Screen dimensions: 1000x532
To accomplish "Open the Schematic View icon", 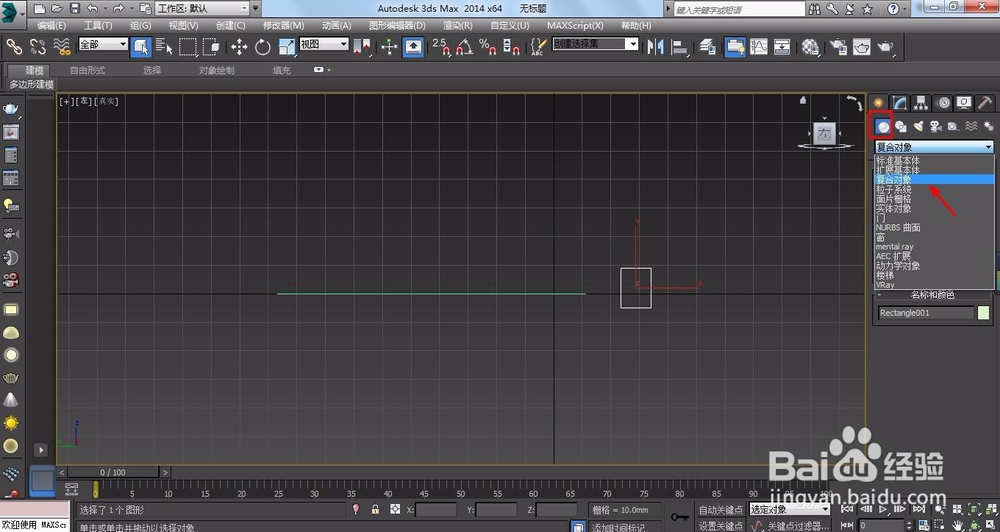I will click(x=782, y=47).
